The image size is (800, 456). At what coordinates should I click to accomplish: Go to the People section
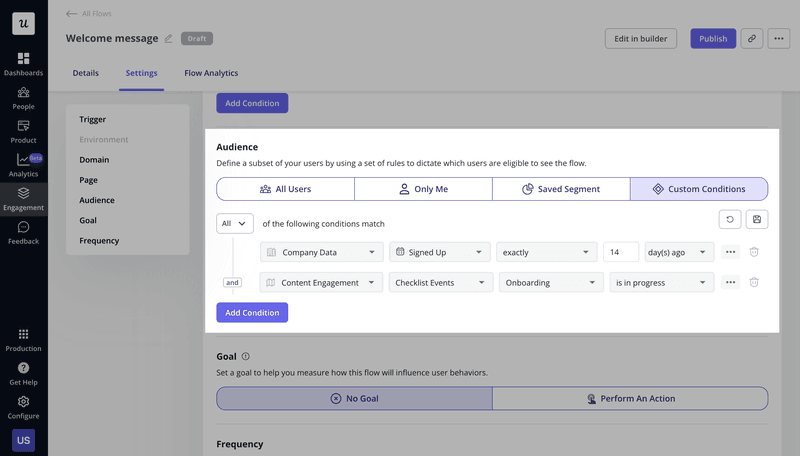point(23,98)
